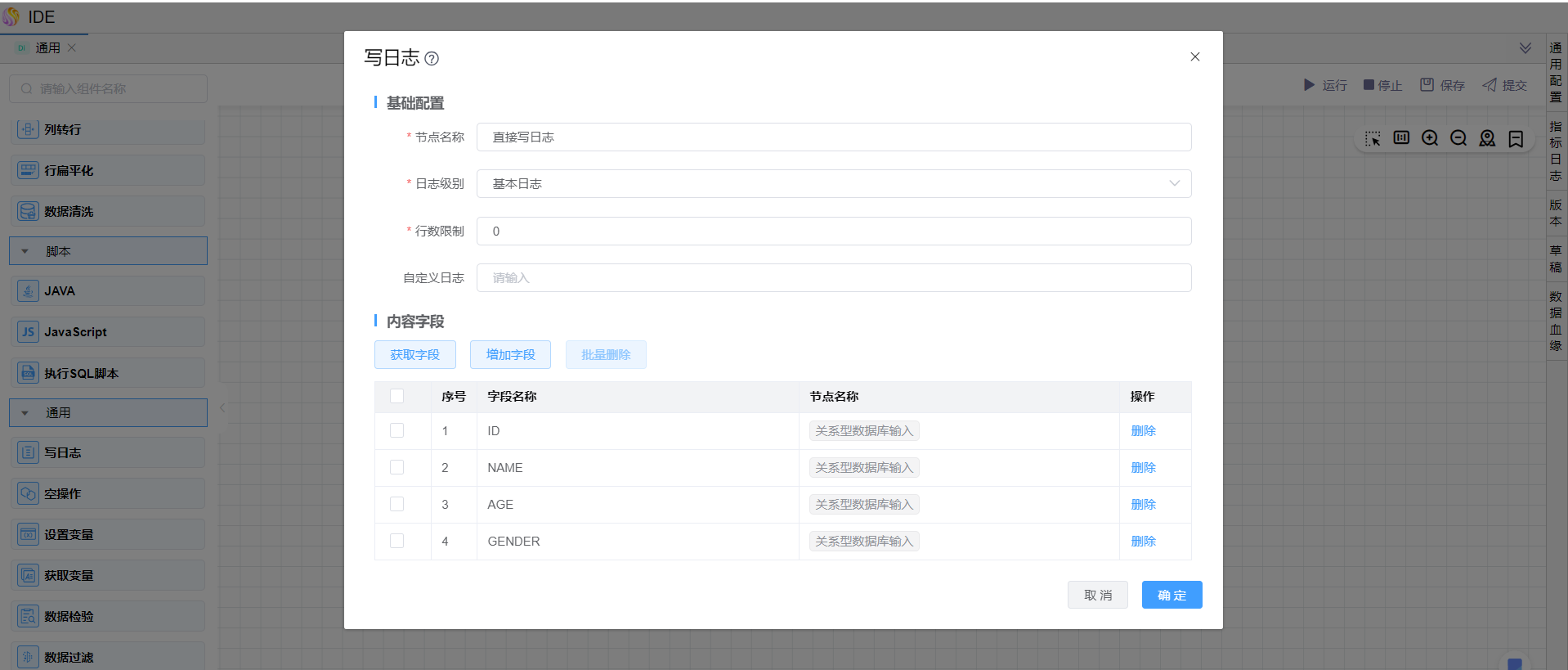Click the 自定义日志 input field
The width and height of the screenshot is (1568, 670).
click(x=833, y=278)
